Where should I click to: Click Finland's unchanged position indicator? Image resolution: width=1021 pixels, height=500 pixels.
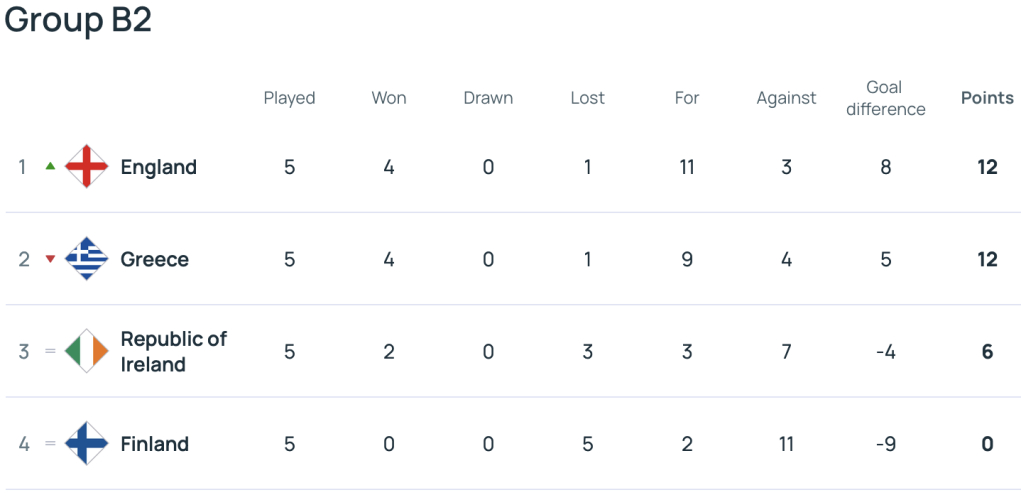(50, 444)
